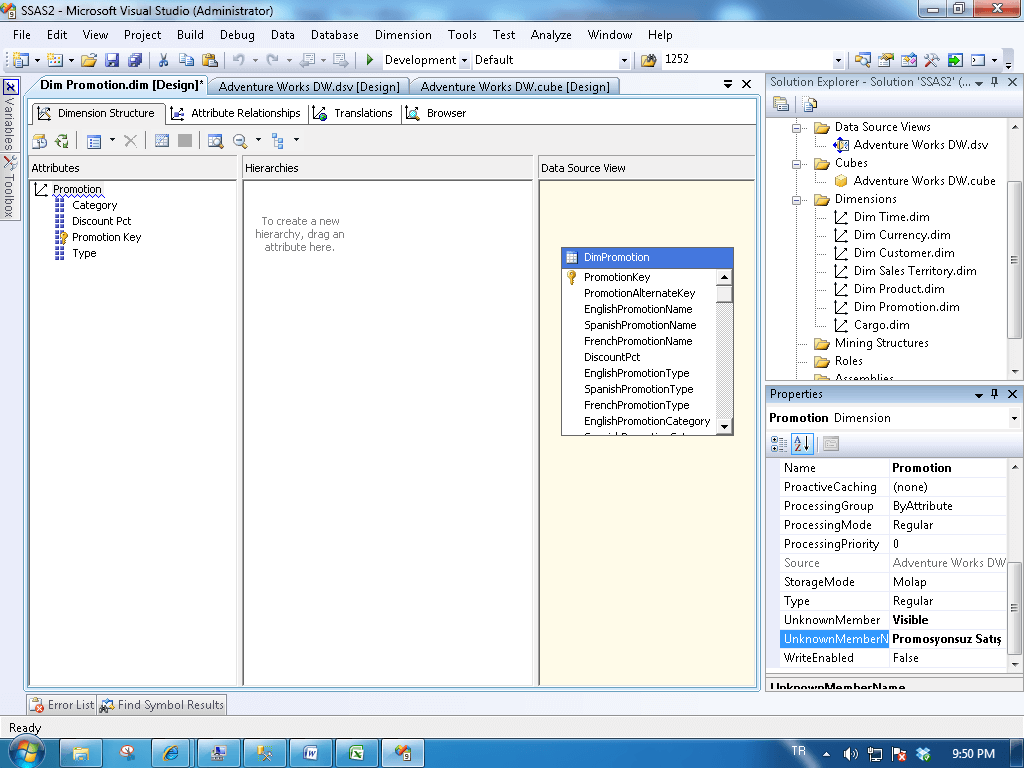Click the Cut scissors icon
Screen dimensions: 1024x768
[x=163, y=60]
